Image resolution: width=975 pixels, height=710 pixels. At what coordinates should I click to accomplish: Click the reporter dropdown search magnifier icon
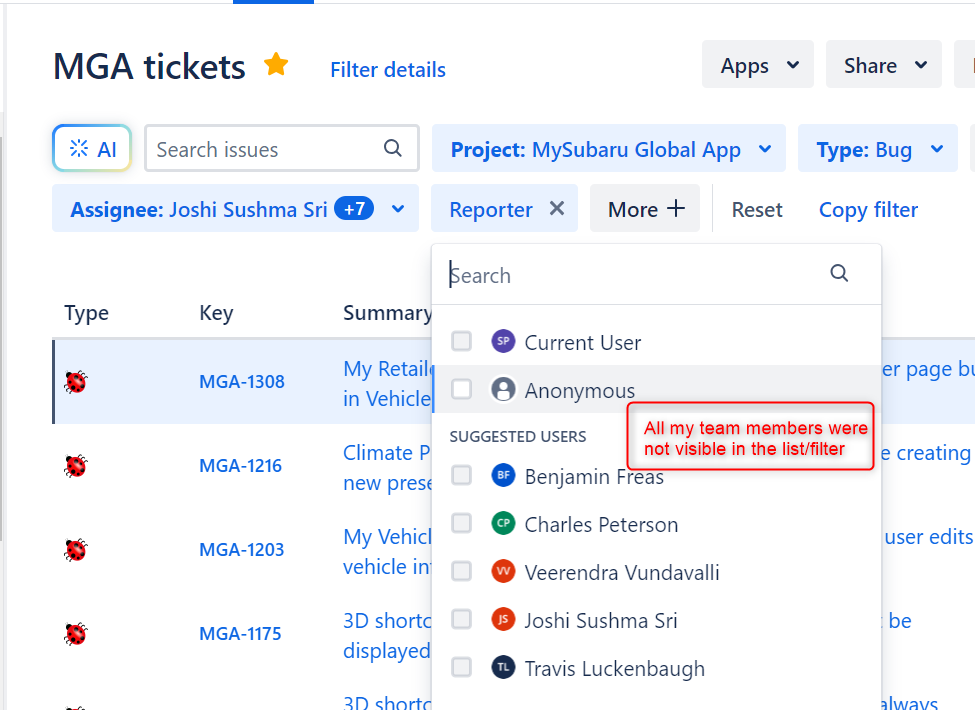click(x=839, y=274)
